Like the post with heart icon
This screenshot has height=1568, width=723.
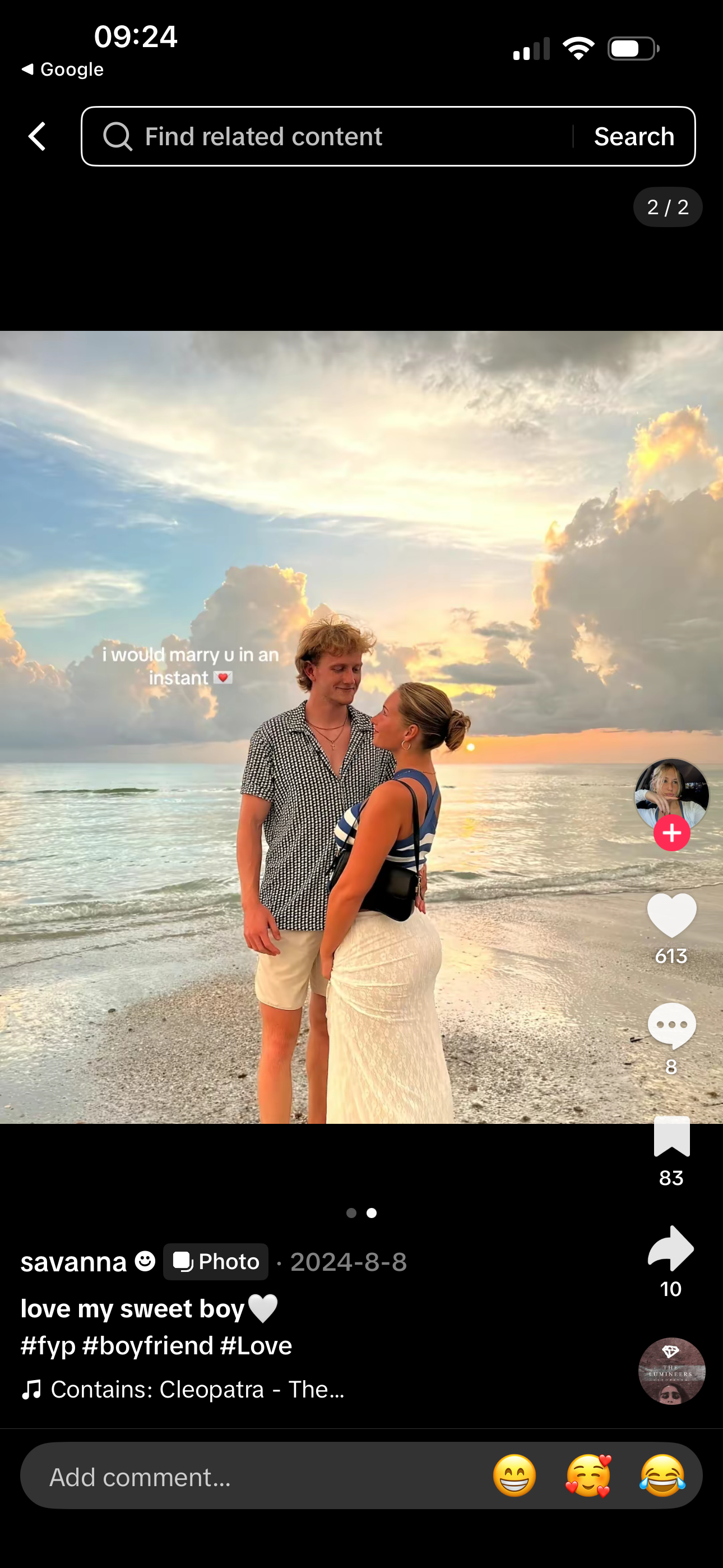click(671, 915)
